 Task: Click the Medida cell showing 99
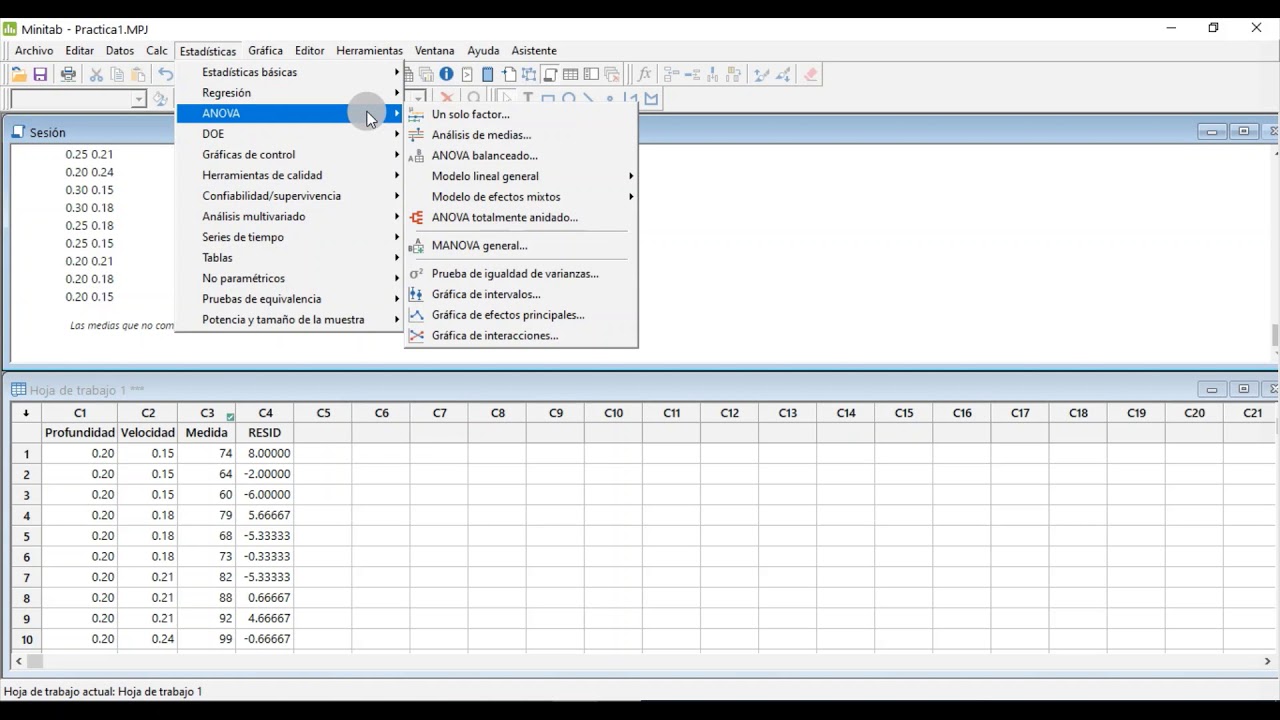[x=207, y=639]
